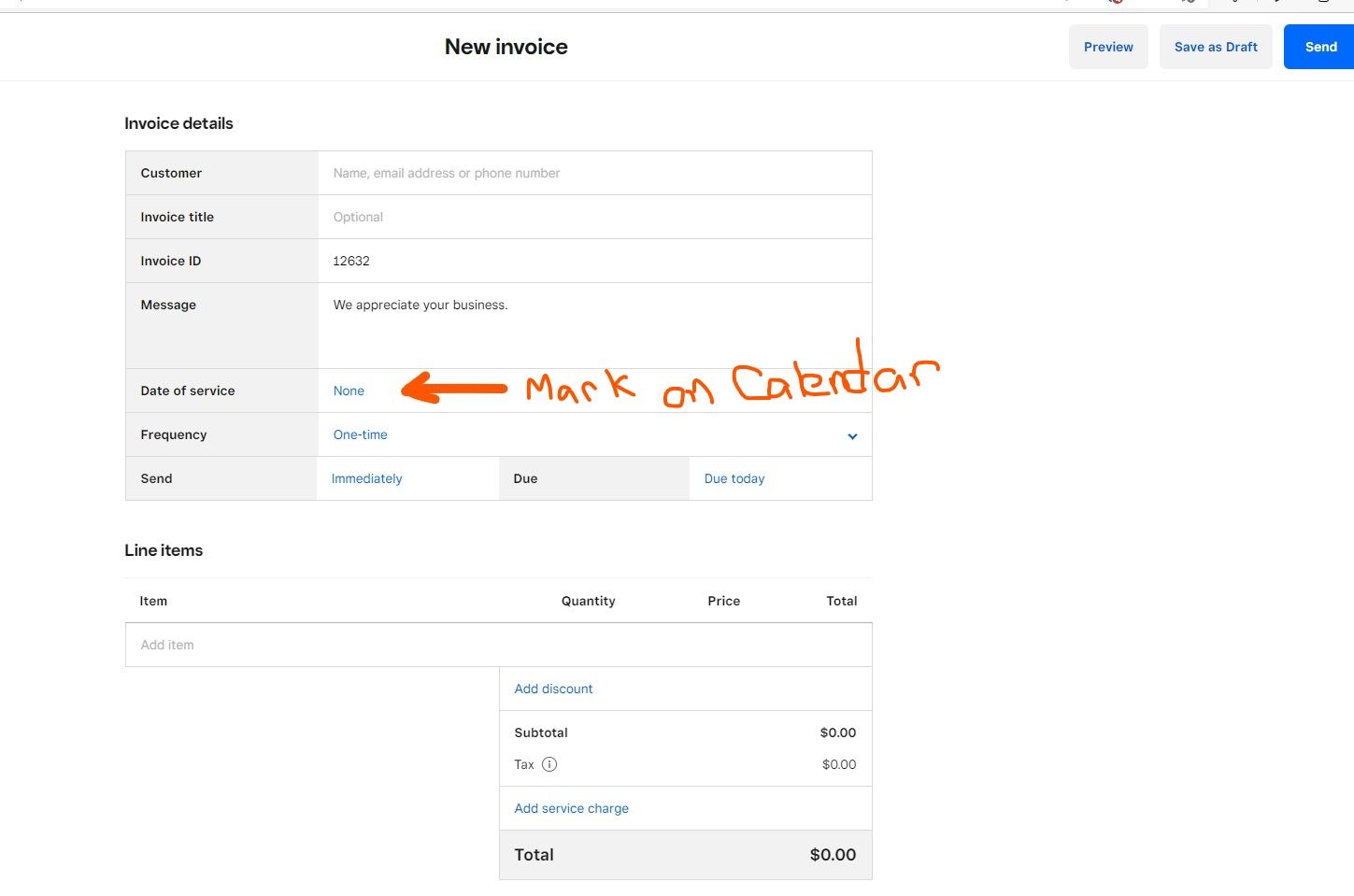The width and height of the screenshot is (1354, 896).
Task: Expand the Frequency One-time dropdown
Action: tap(360, 434)
